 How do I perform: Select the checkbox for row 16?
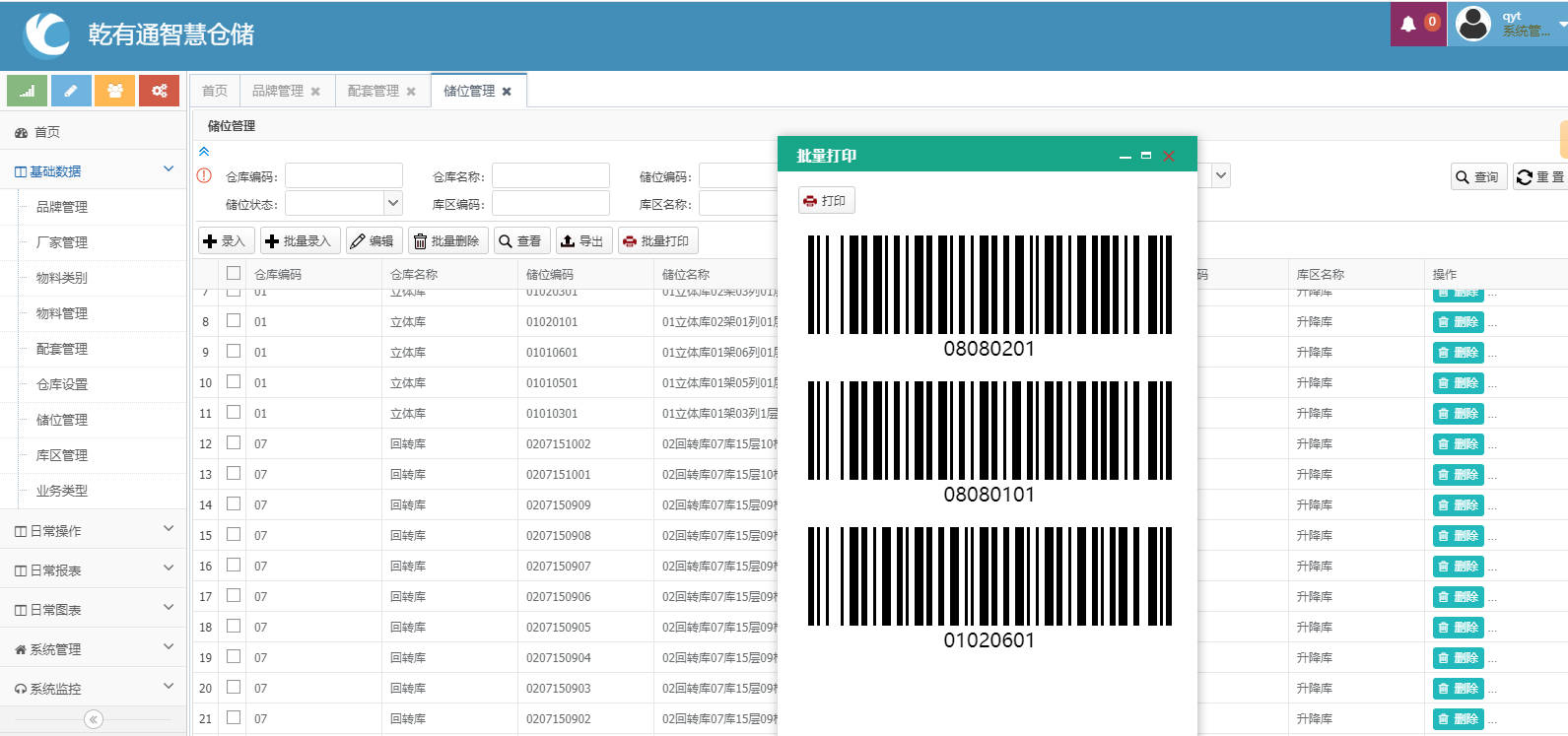click(234, 566)
